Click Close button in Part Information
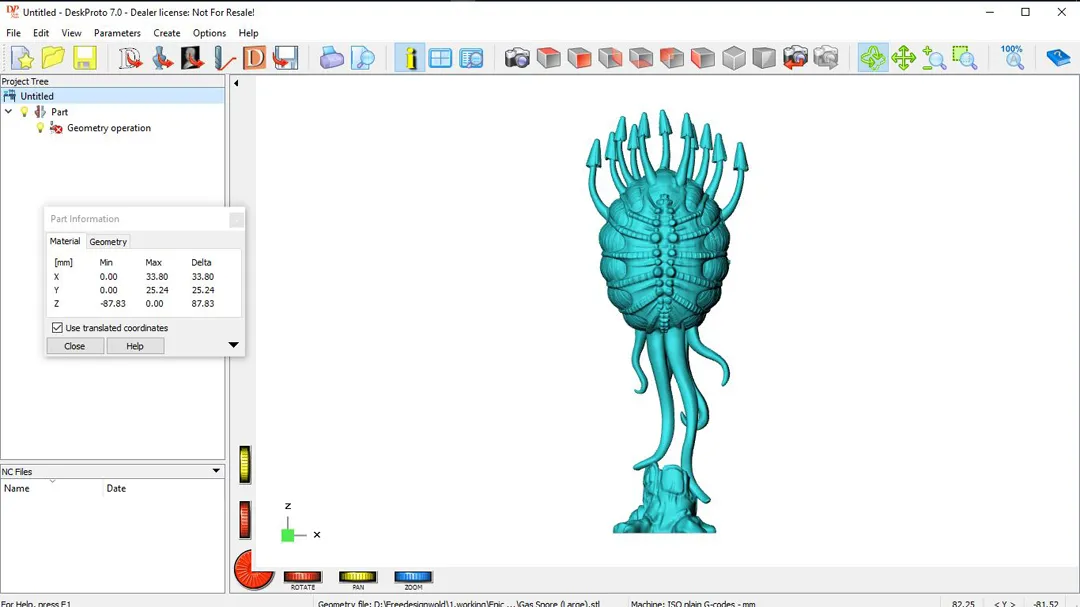Viewport: 1080px width, 607px height. (x=75, y=346)
